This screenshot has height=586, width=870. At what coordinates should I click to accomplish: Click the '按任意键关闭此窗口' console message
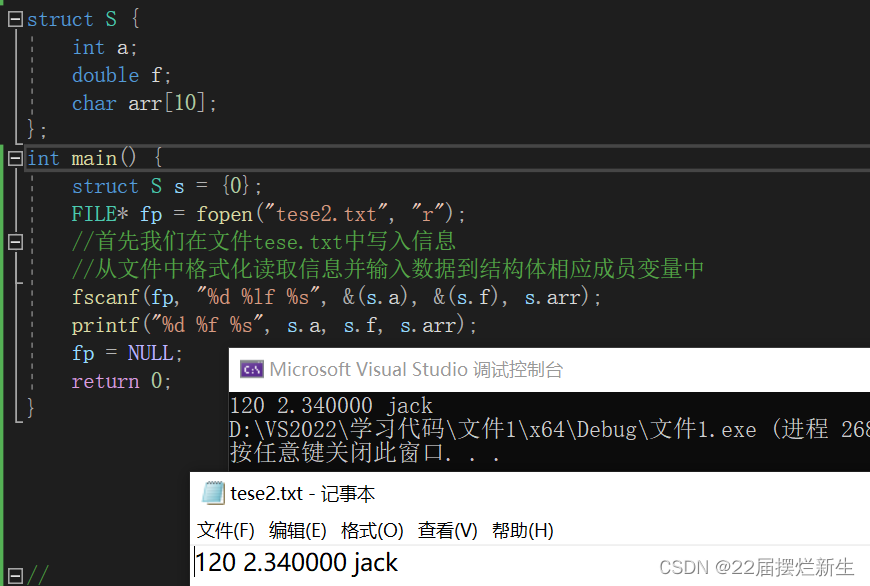click(365, 453)
